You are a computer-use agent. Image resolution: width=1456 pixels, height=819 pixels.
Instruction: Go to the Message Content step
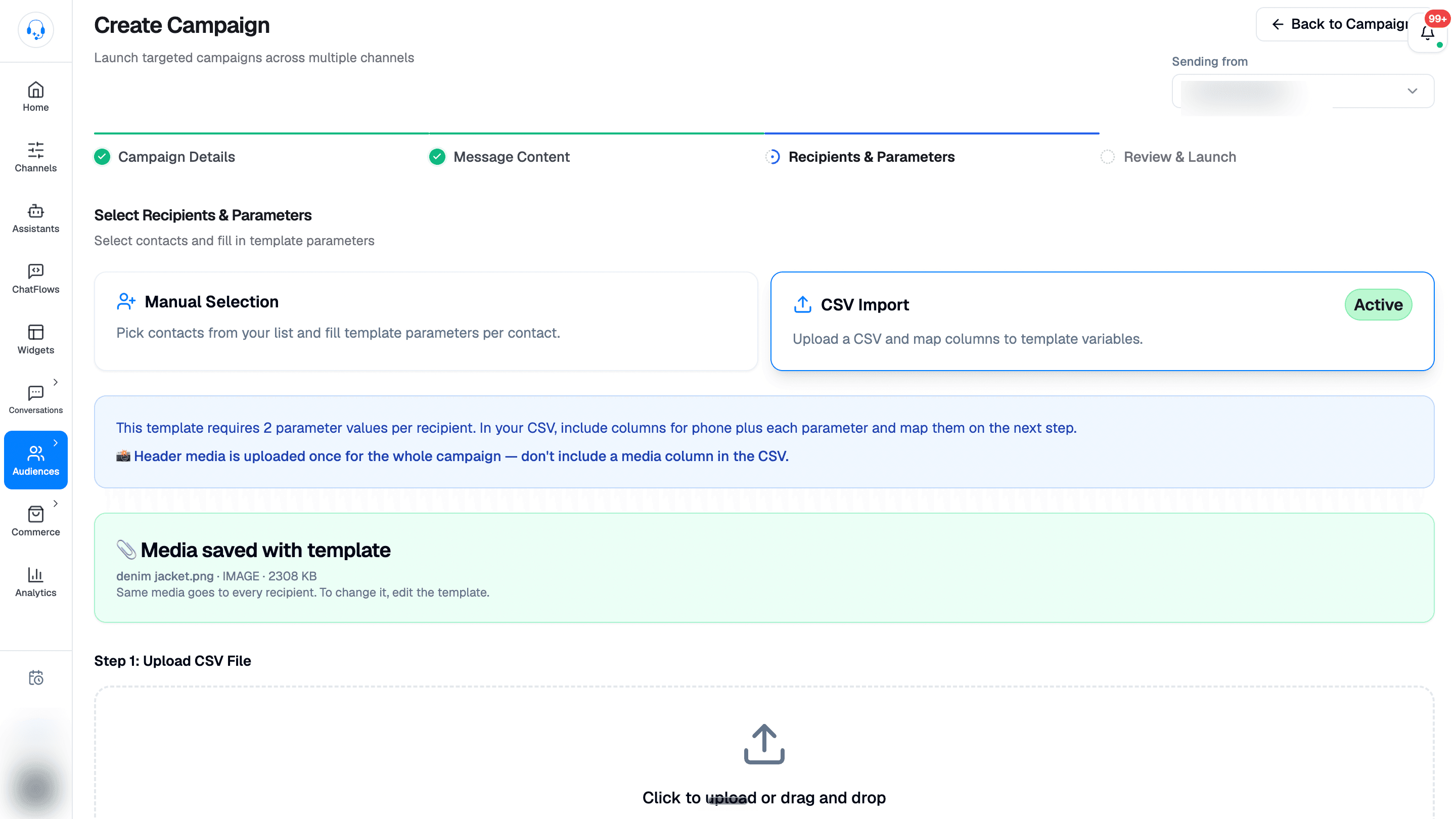tap(511, 157)
